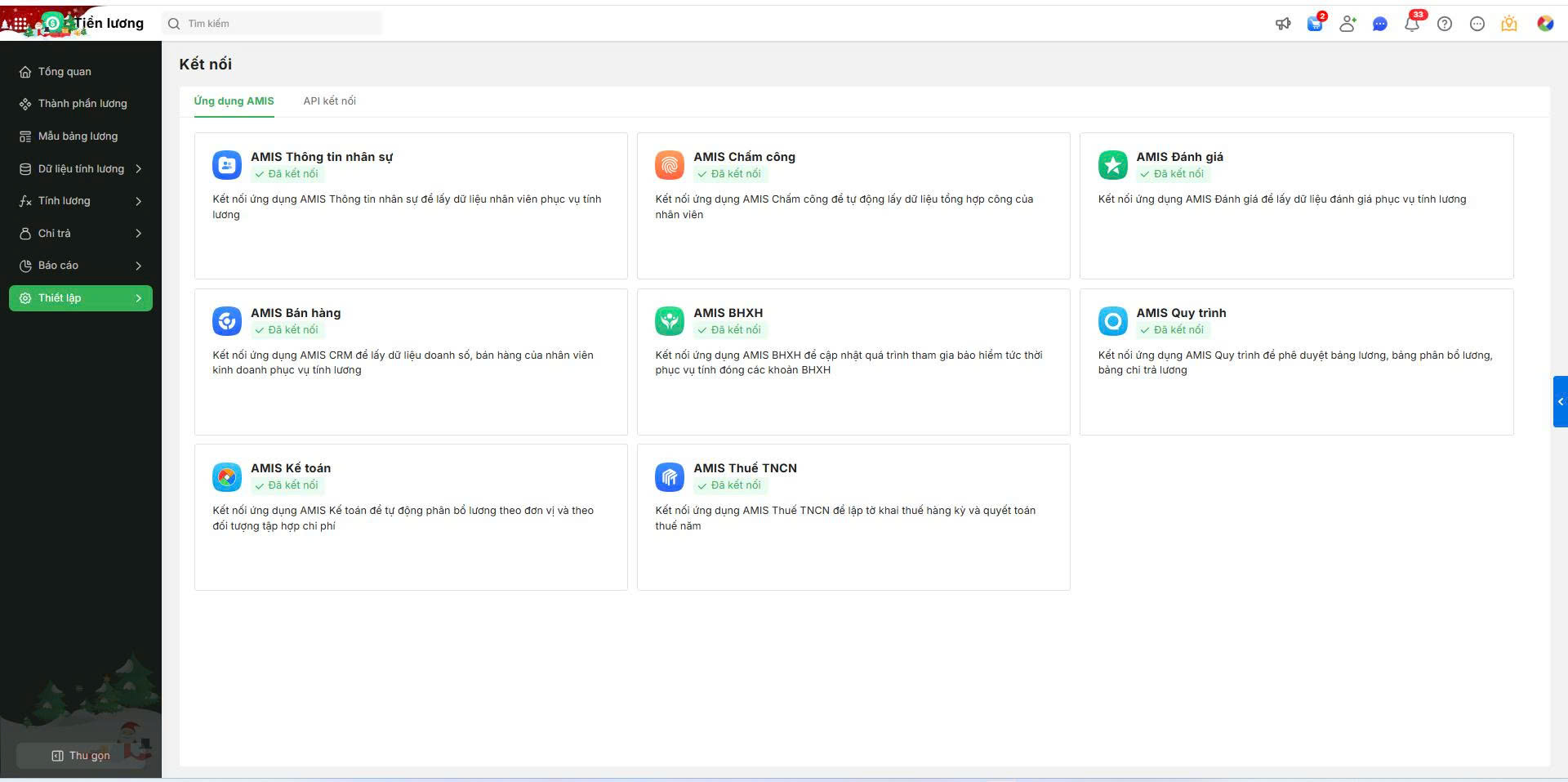Switch to the API kết nối tab
This screenshot has width=1568, height=782.
(x=330, y=101)
